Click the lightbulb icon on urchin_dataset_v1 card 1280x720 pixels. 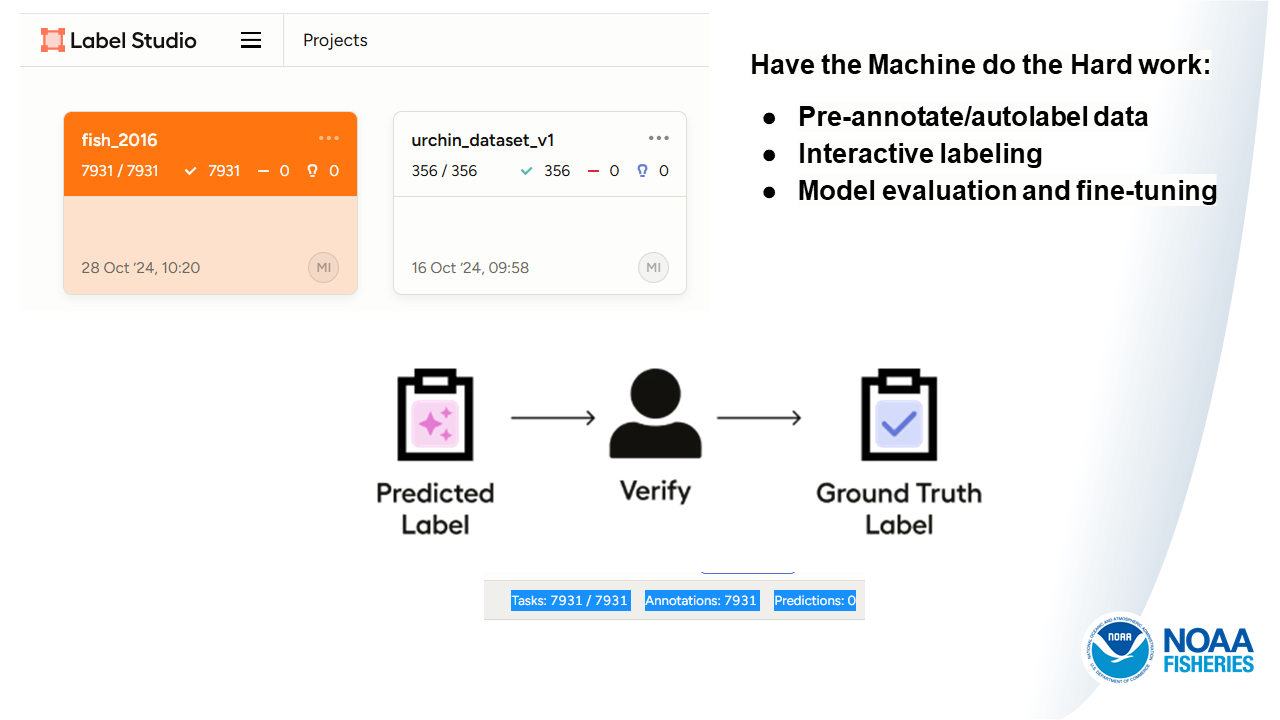(x=642, y=171)
